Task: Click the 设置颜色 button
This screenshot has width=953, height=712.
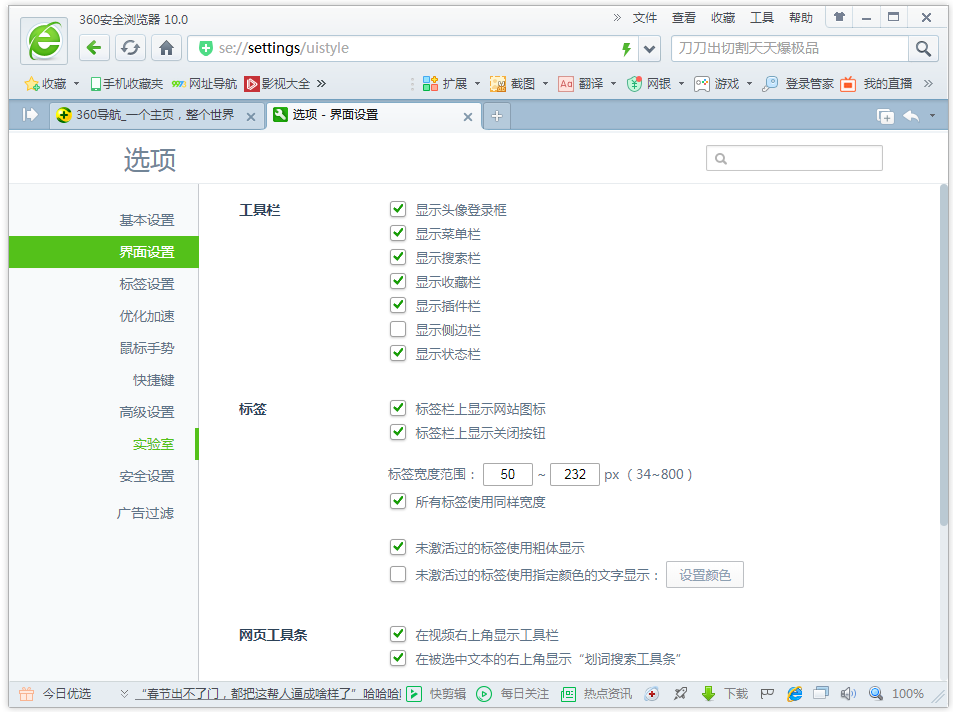Action: tap(705, 575)
